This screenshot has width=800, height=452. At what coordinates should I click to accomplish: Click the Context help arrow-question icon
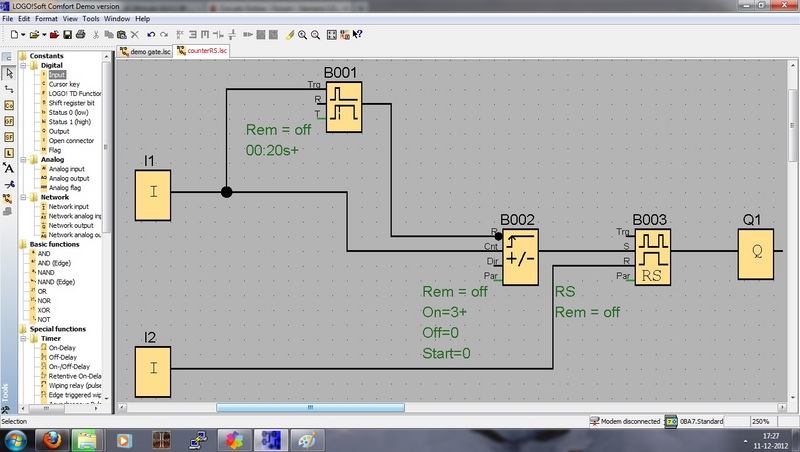[x=358, y=34]
